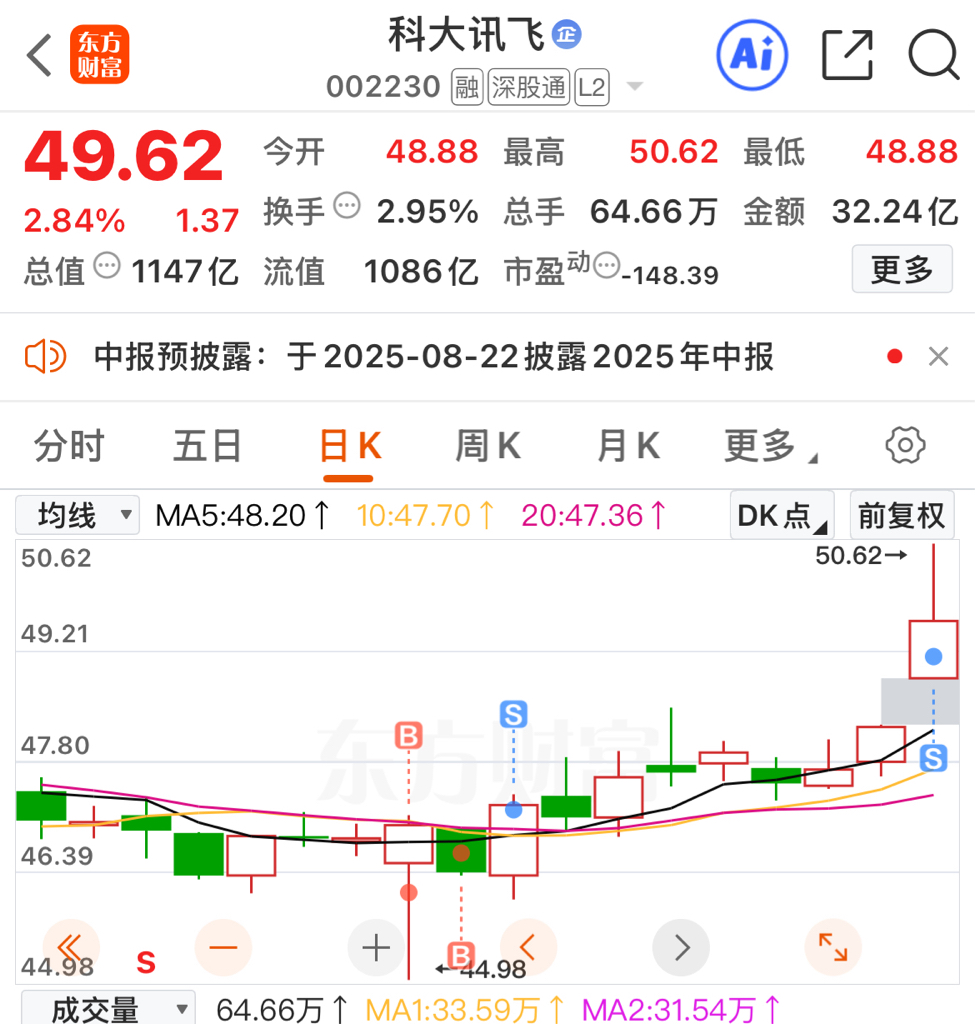
Task: Move chart right with next arrow
Action: click(681, 948)
